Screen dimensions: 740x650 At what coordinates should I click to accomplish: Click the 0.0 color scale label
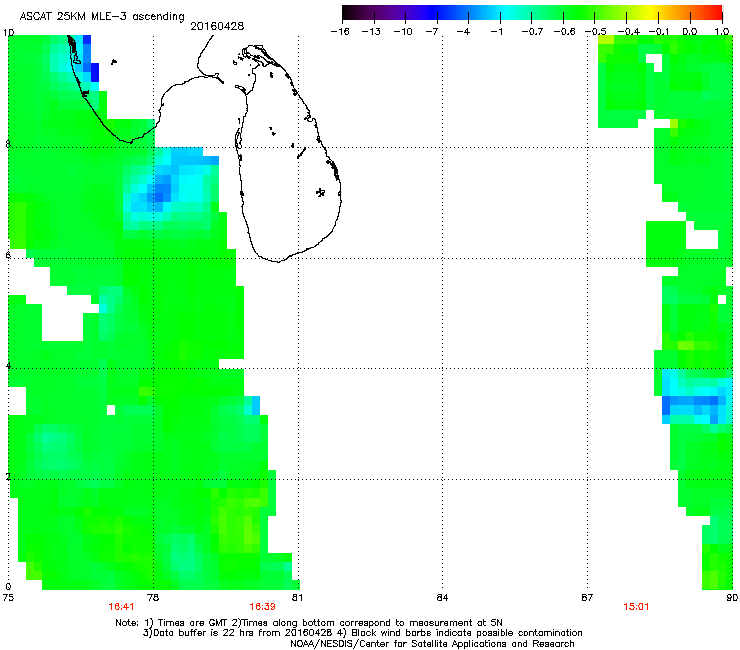coord(690,32)
